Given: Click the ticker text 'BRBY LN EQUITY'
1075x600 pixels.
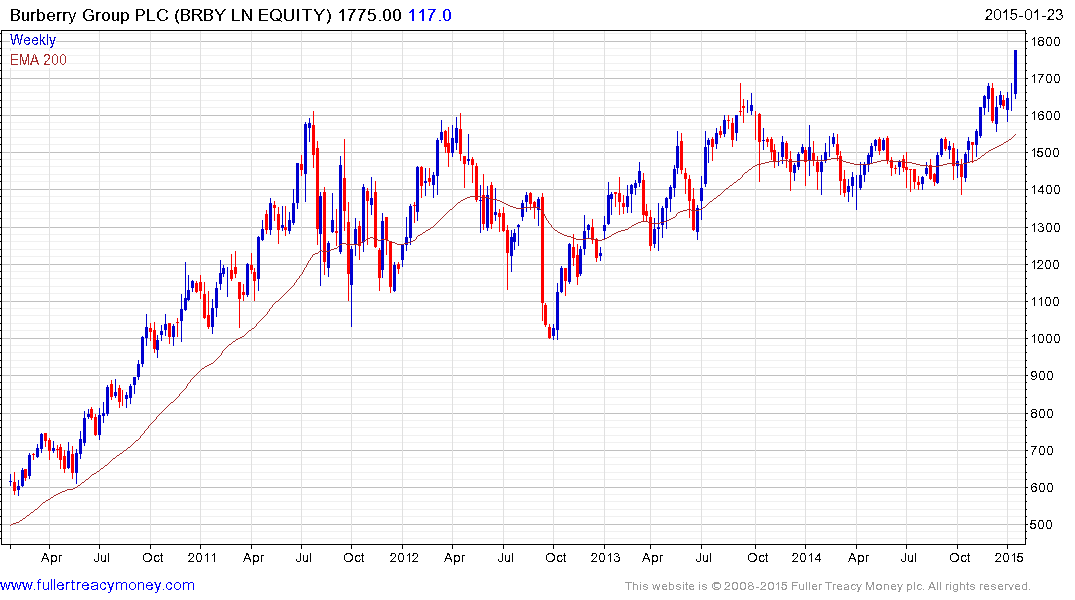Looking at the screenshot, I should (253, 15).
